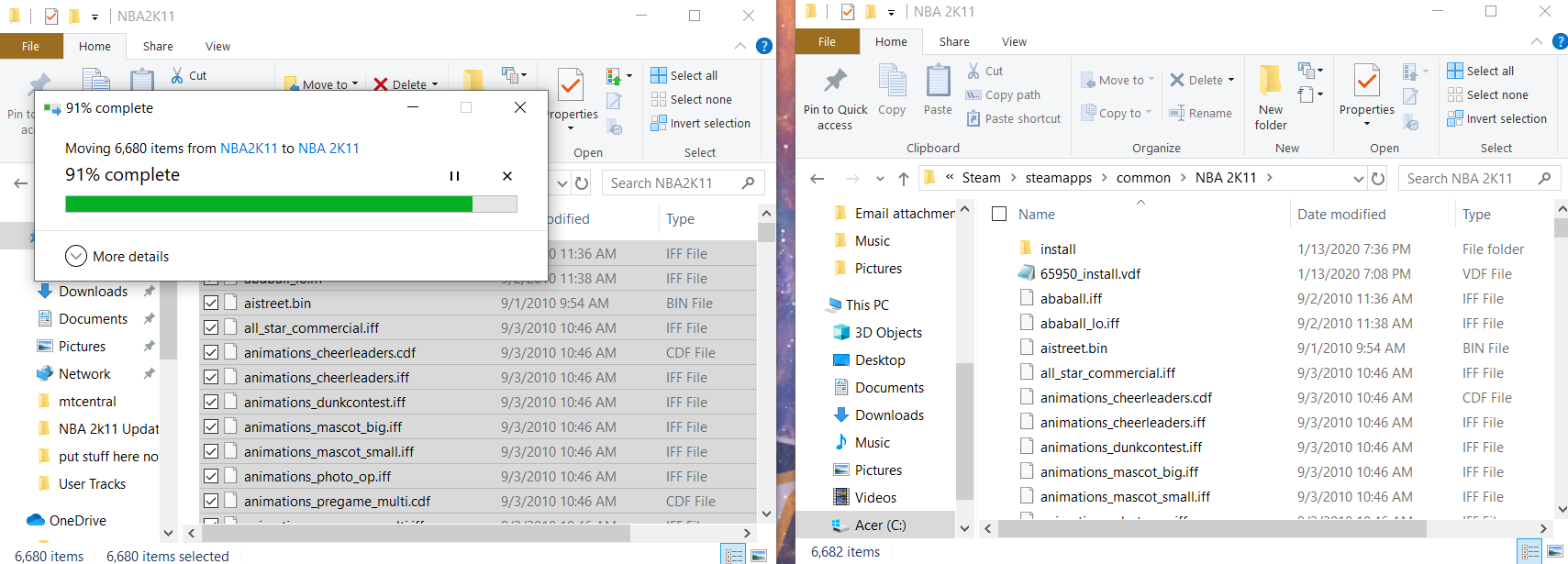Open Move to dropdown in left window
This screenshot has width=1568, height=564.
click(x=321, y=84)
